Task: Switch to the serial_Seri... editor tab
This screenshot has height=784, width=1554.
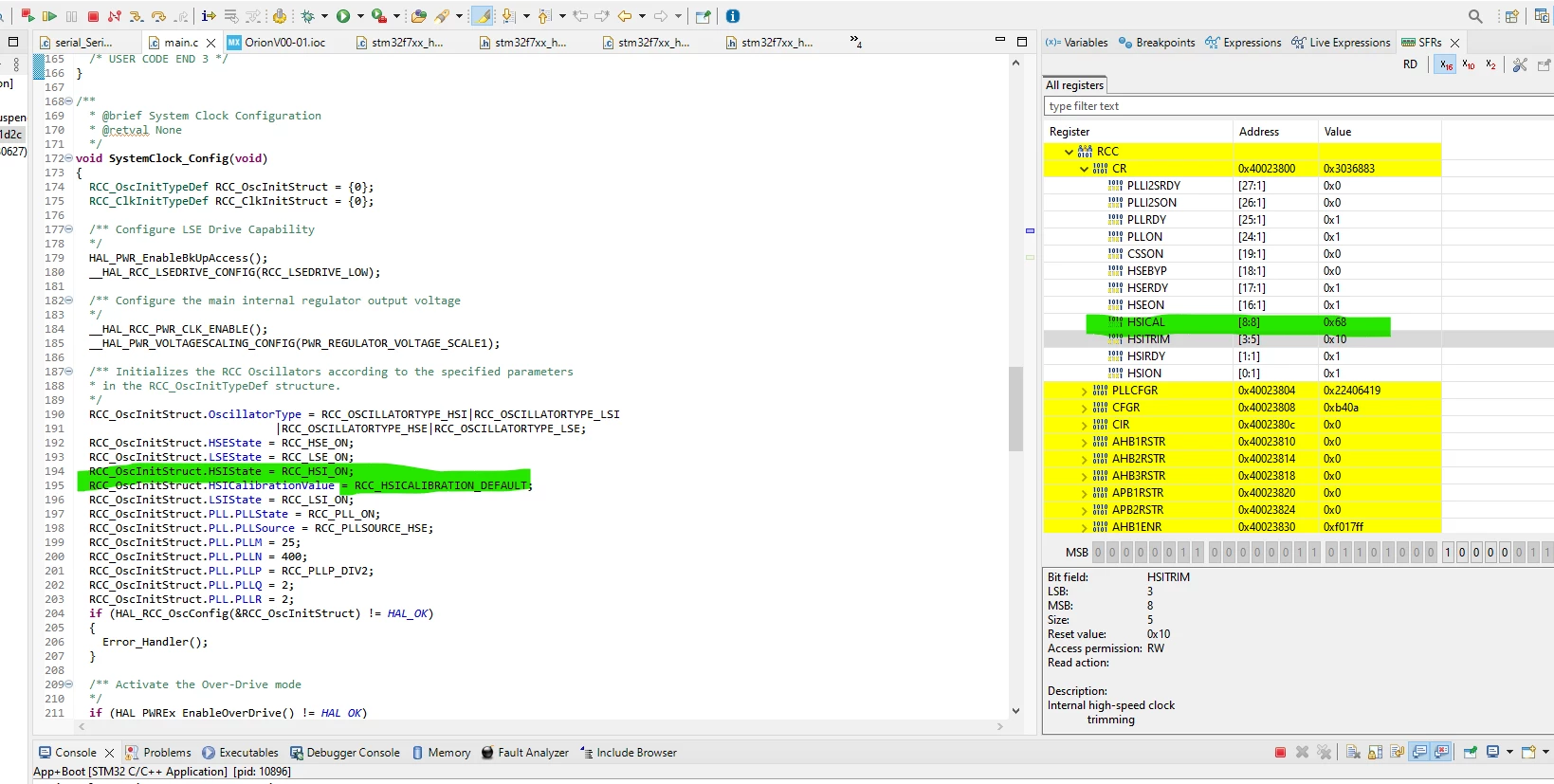Action: tap(83, 43)
